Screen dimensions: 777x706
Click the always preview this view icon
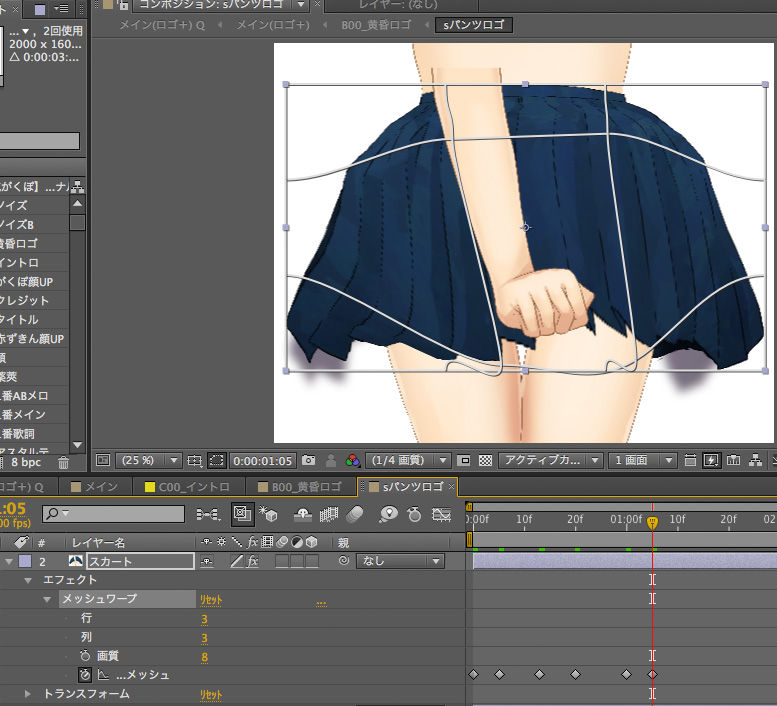(x=103, y=460)
